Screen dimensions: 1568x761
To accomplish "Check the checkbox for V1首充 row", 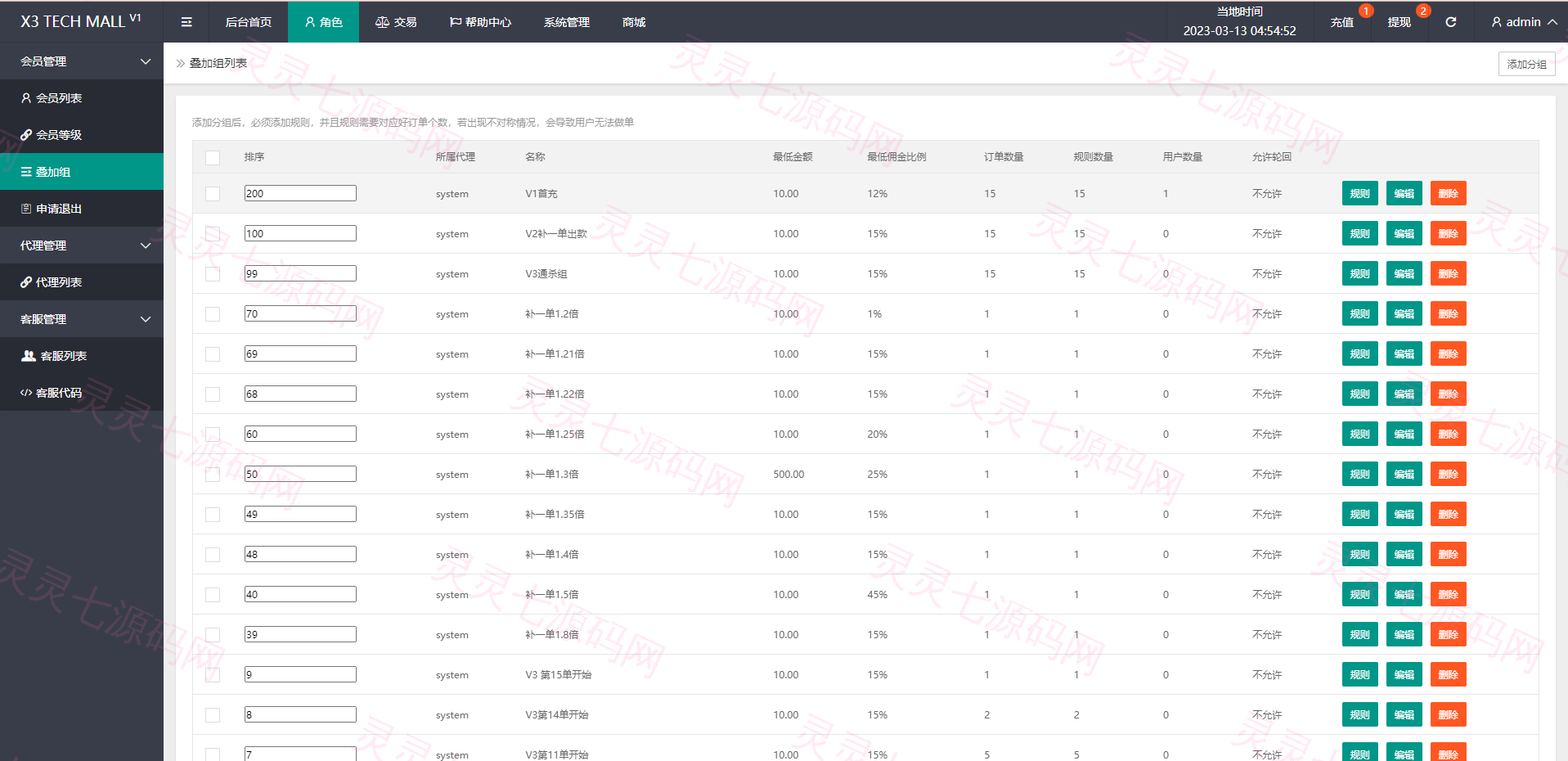I will [213, 194].
